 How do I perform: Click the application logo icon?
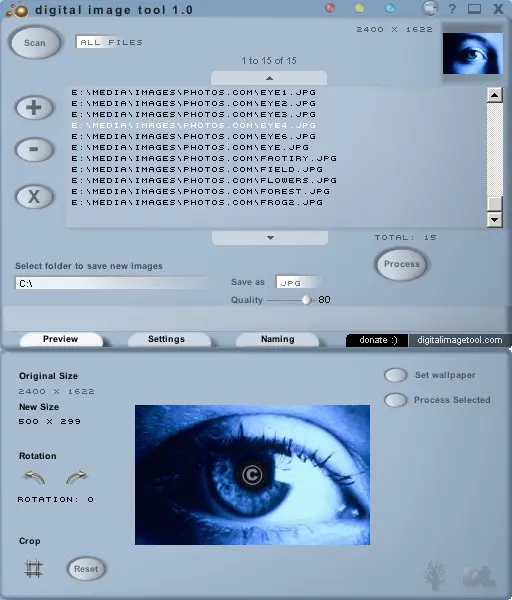coord(18,10)
